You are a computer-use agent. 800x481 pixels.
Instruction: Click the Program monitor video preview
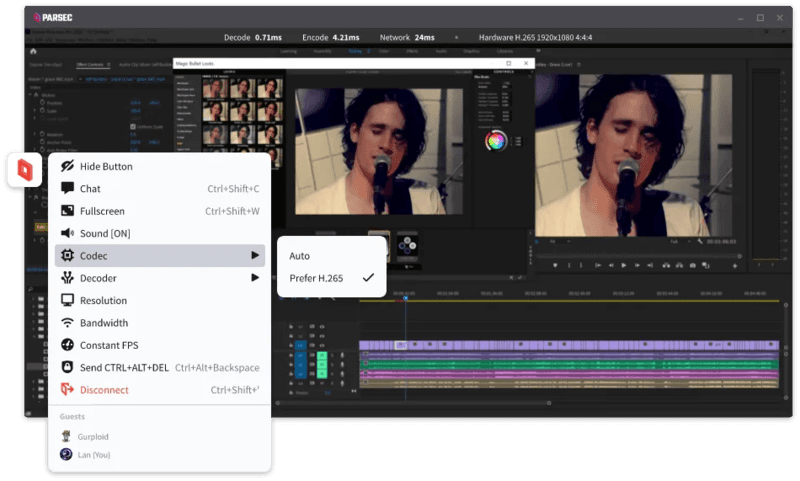[633, 156]
